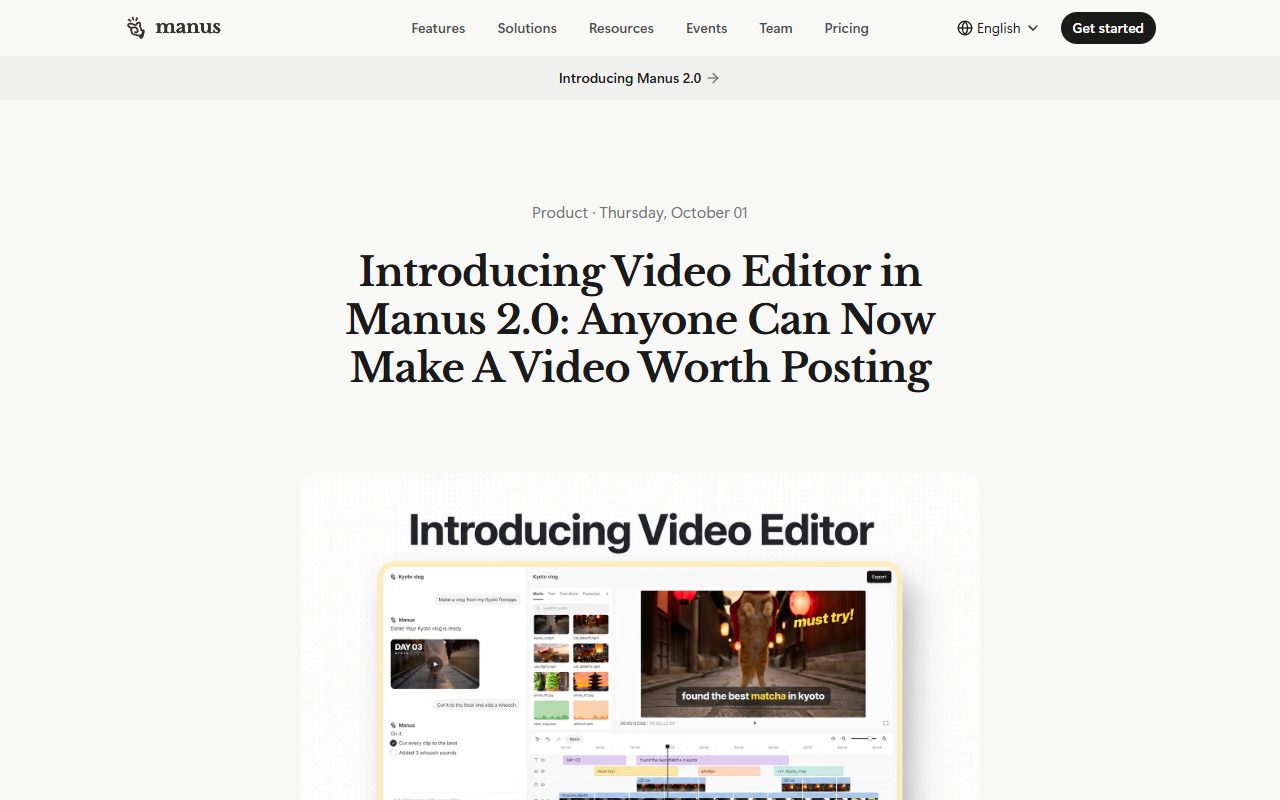Click the Introducing Video Editor hero image
Screen dimensions: 1280x800
pyautogui.click(x=640, y=636)
